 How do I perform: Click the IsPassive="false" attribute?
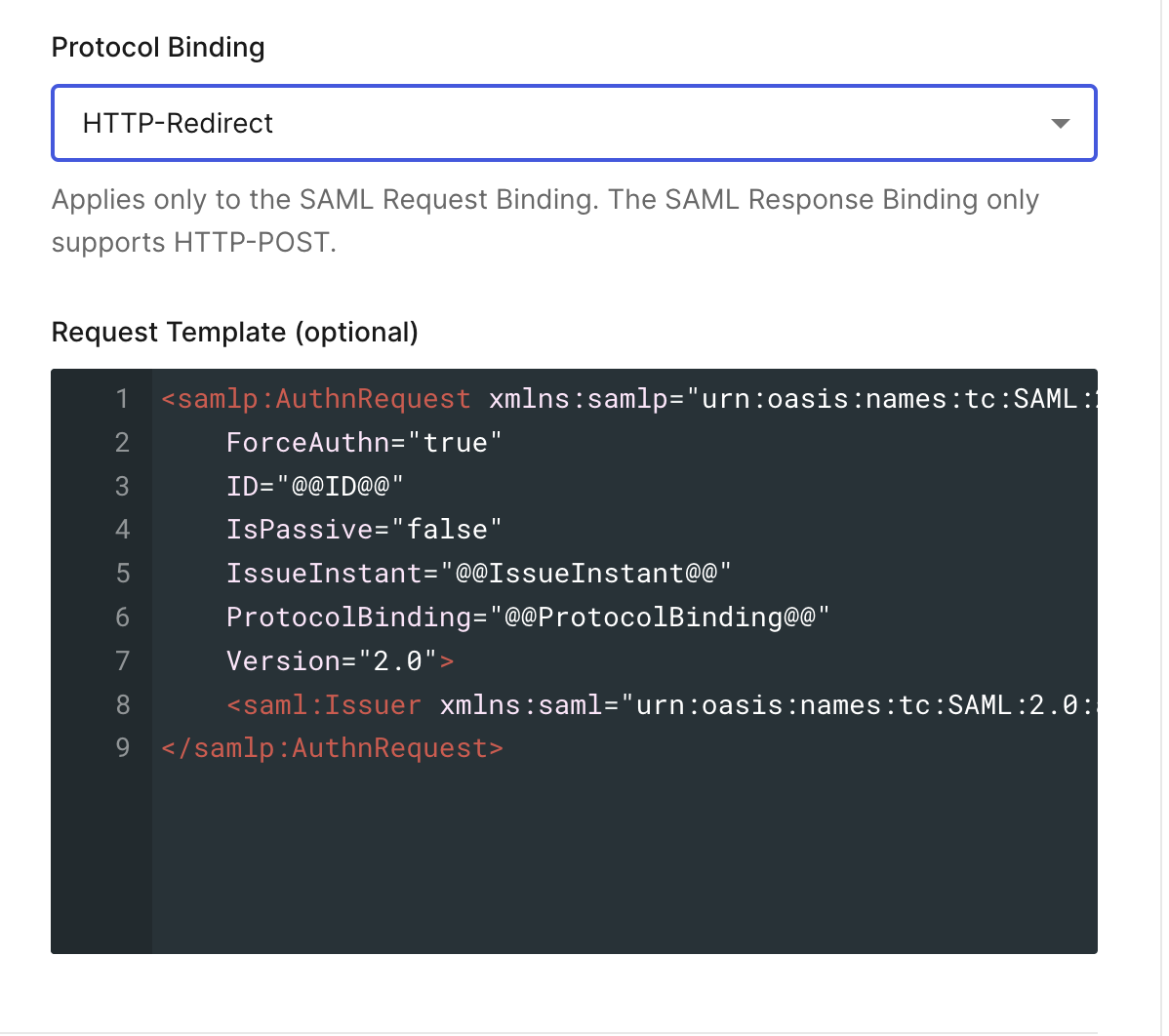363,530
